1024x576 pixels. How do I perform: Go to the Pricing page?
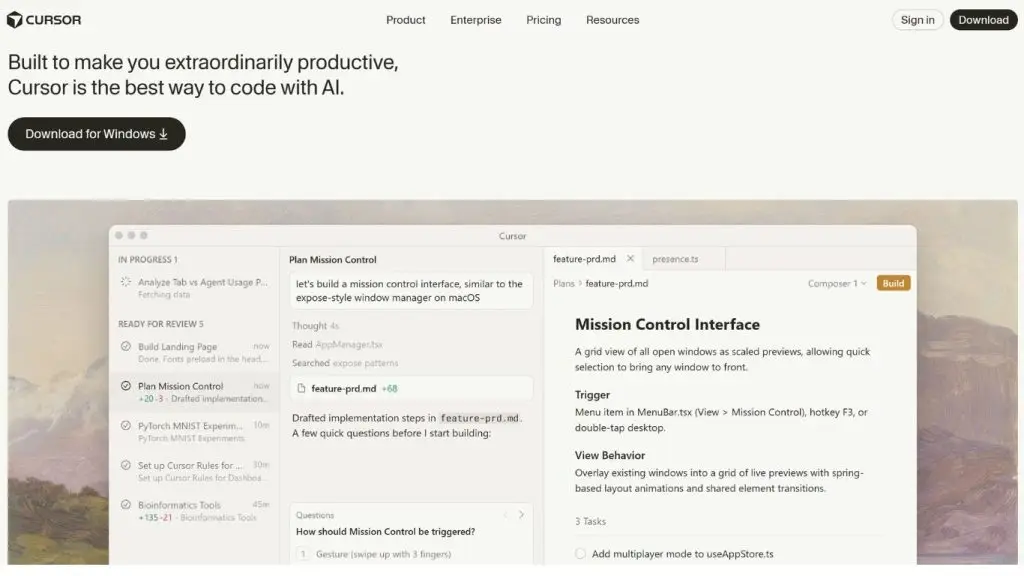(543, 20)
